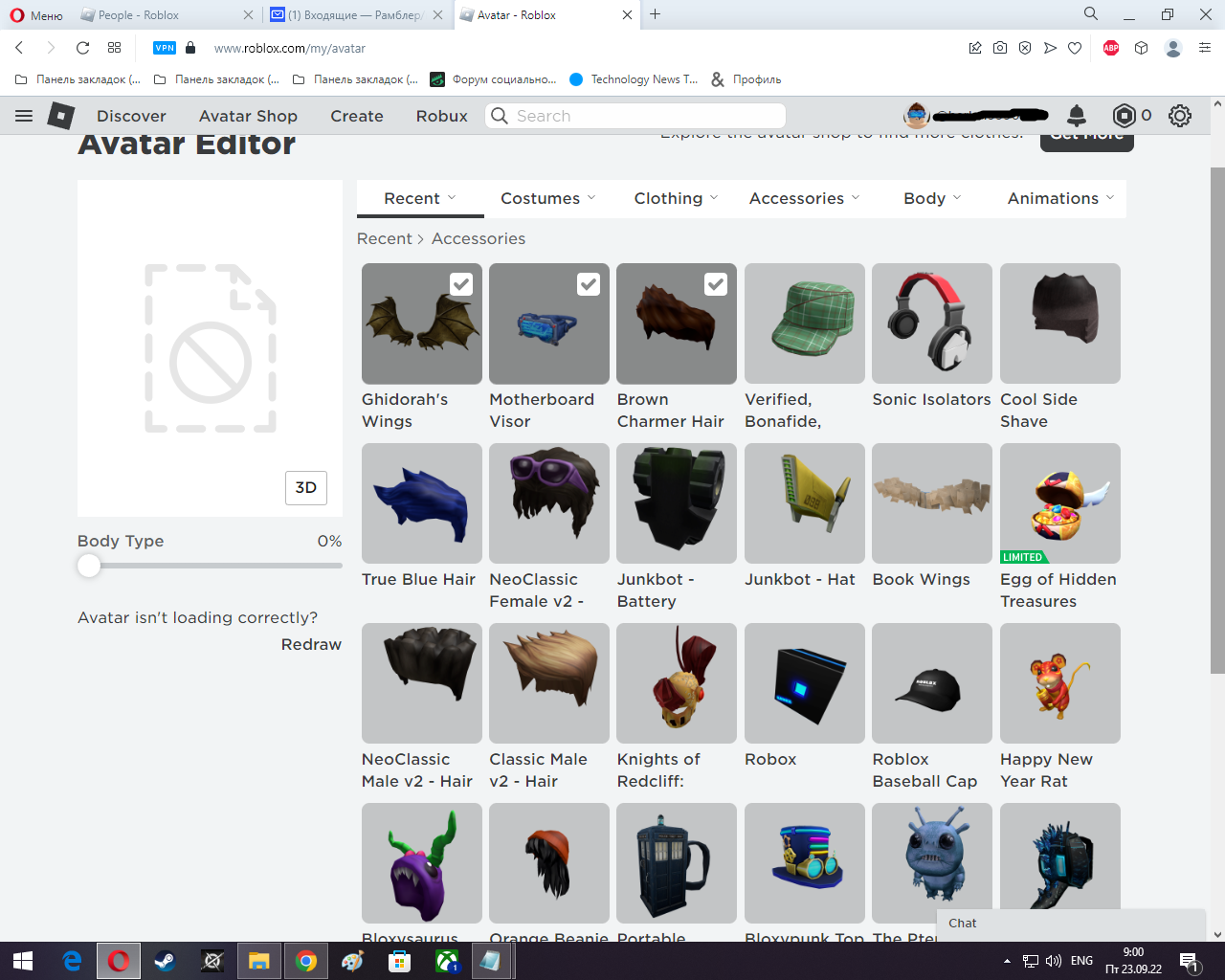Open the Форум социально bookmark

tap(494, 79)
